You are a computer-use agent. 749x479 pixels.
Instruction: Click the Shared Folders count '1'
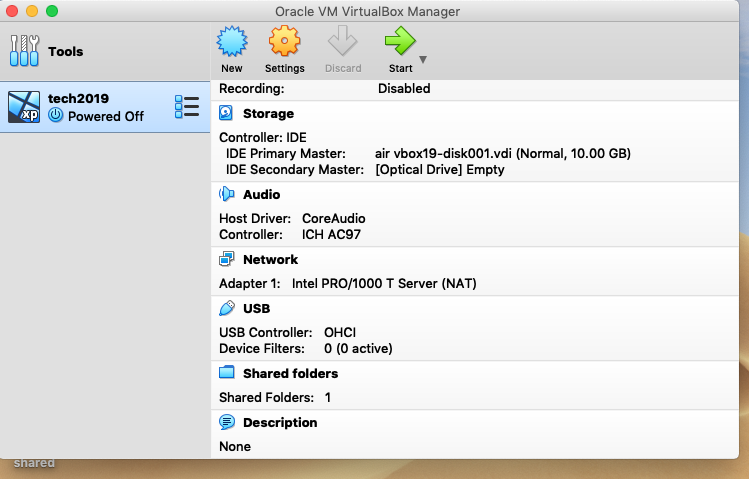tap(328, 397)
